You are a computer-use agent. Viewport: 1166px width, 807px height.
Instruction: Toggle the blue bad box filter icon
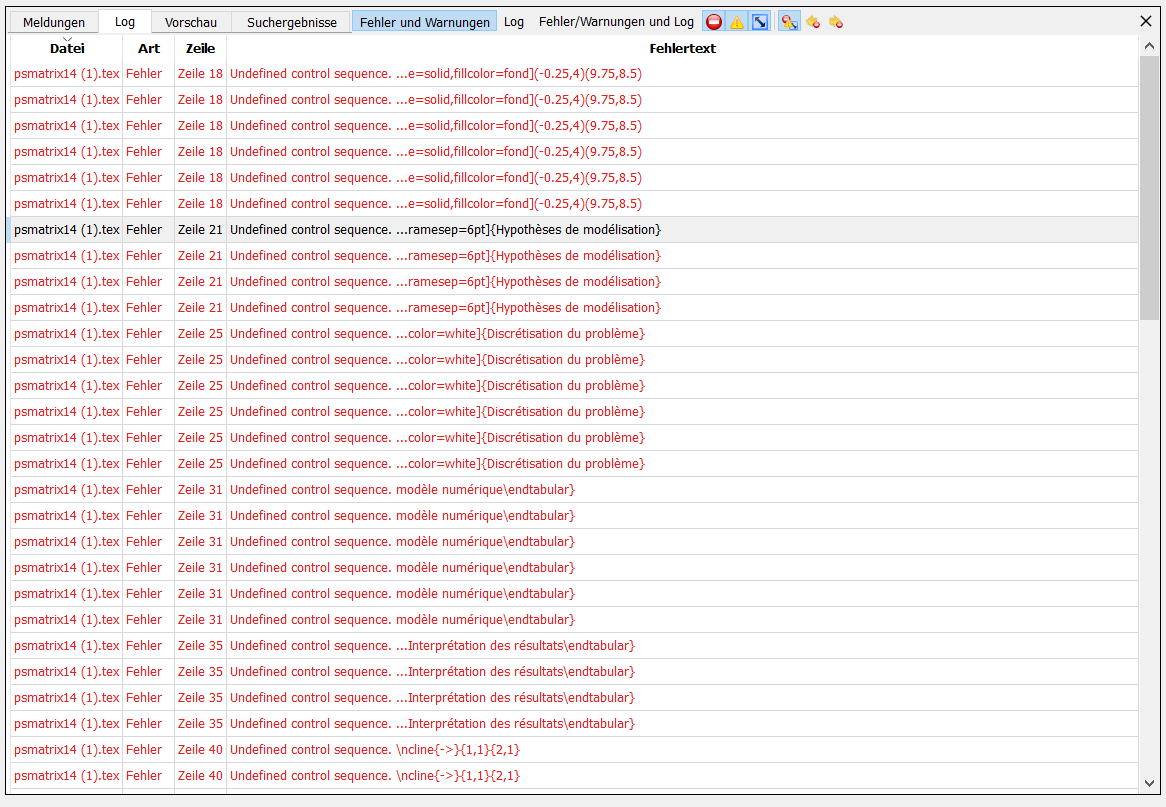pyautogui.click(x=760, y=22)
